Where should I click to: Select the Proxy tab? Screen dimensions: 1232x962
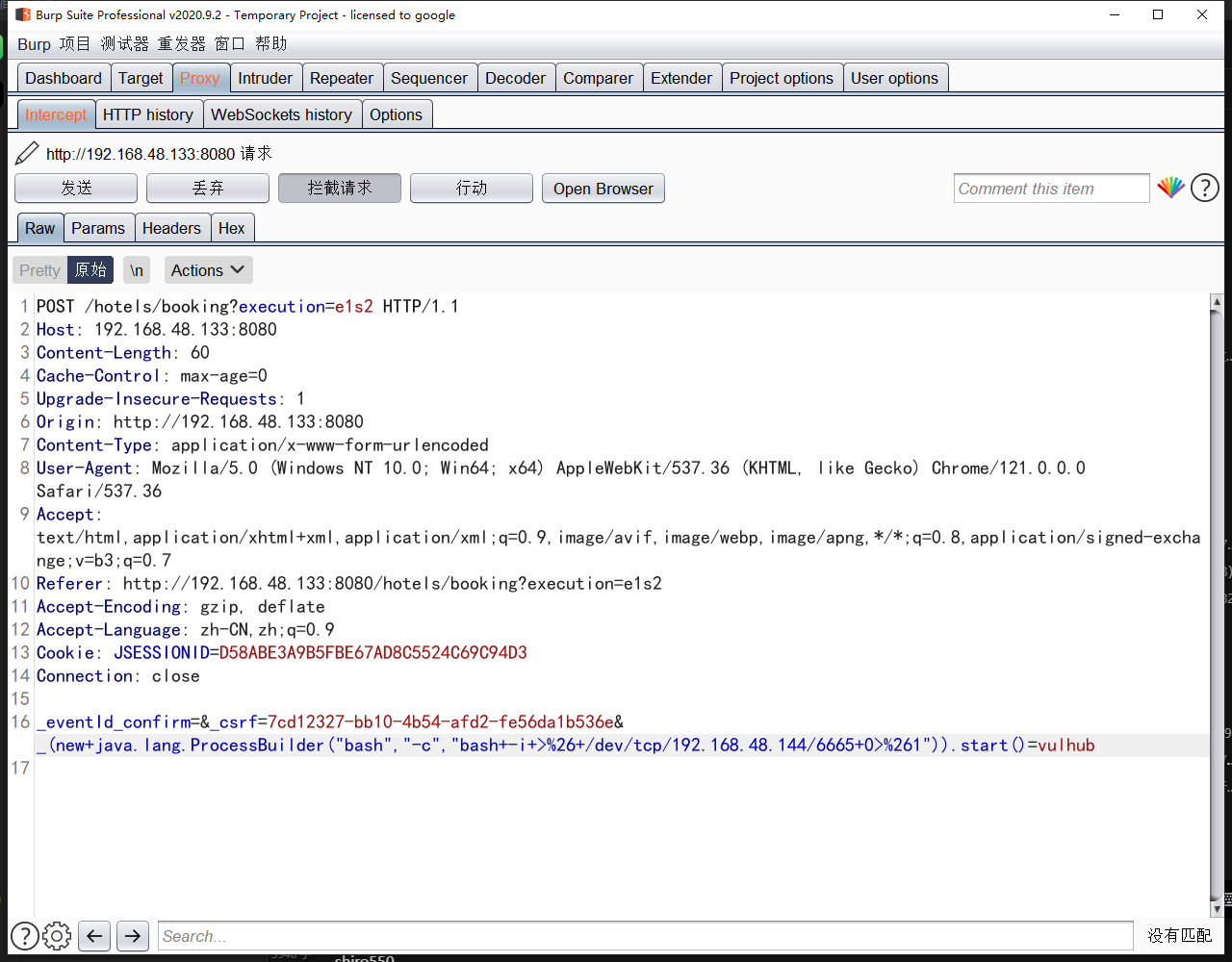coord(200,78)
